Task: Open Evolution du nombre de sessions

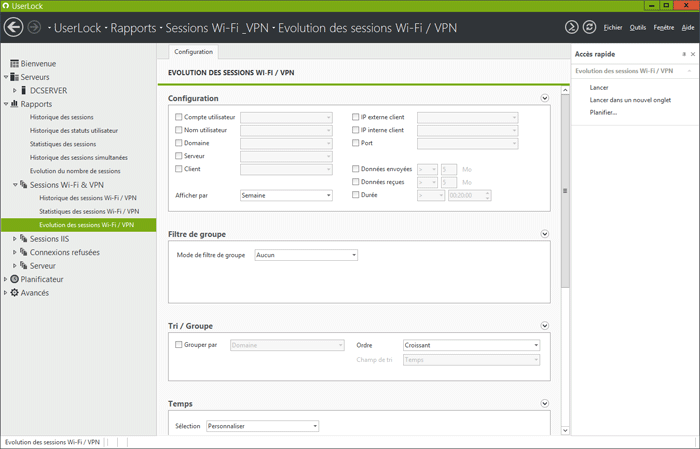Action: coord(75,170)
